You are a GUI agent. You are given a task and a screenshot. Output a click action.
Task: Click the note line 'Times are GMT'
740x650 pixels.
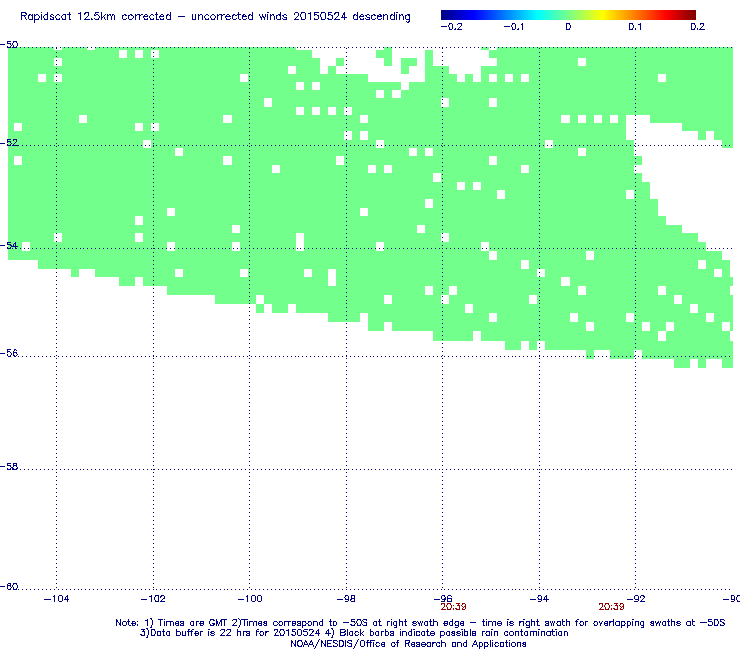coord(193,623)
